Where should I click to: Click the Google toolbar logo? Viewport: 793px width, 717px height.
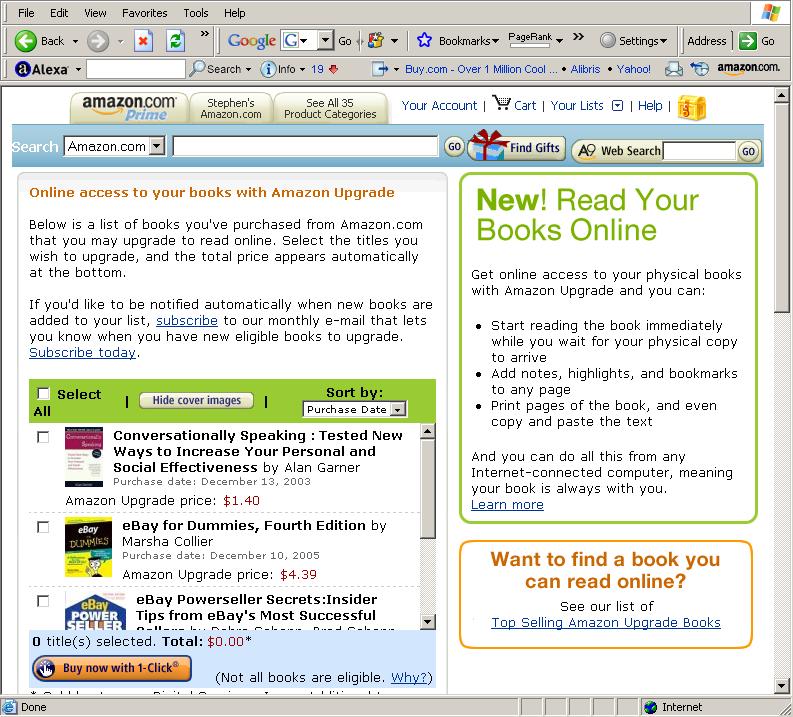[x=251, y=40]
